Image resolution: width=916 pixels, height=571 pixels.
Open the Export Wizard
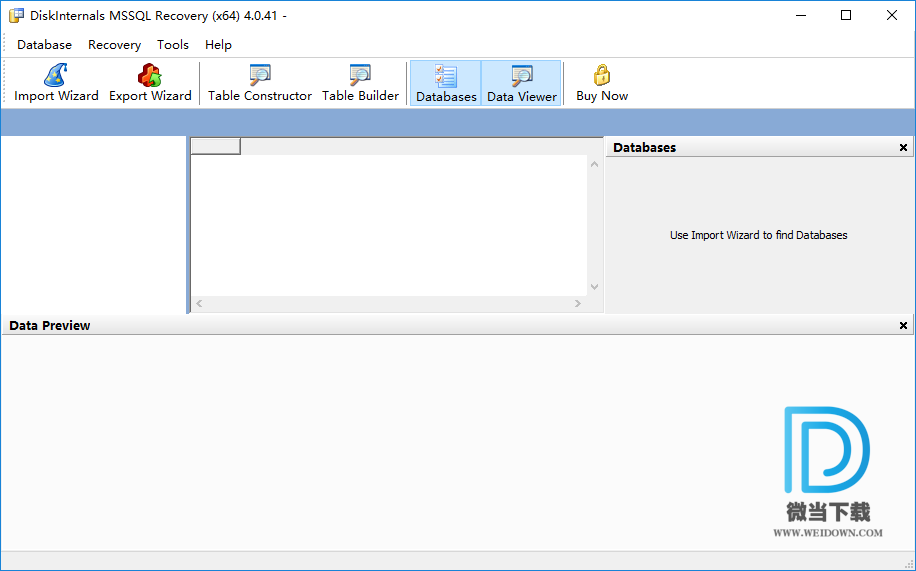[150, 83]
